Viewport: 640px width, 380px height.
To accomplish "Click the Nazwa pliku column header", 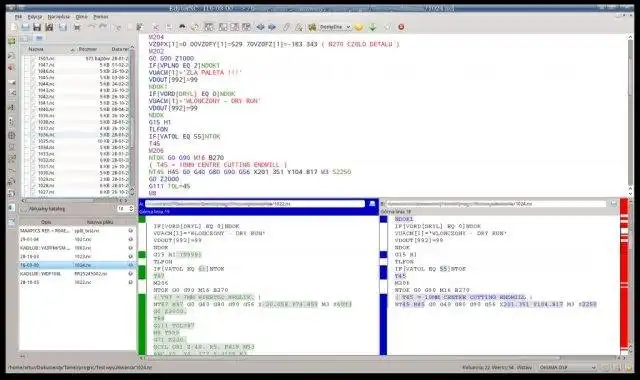I will [100, 222].
